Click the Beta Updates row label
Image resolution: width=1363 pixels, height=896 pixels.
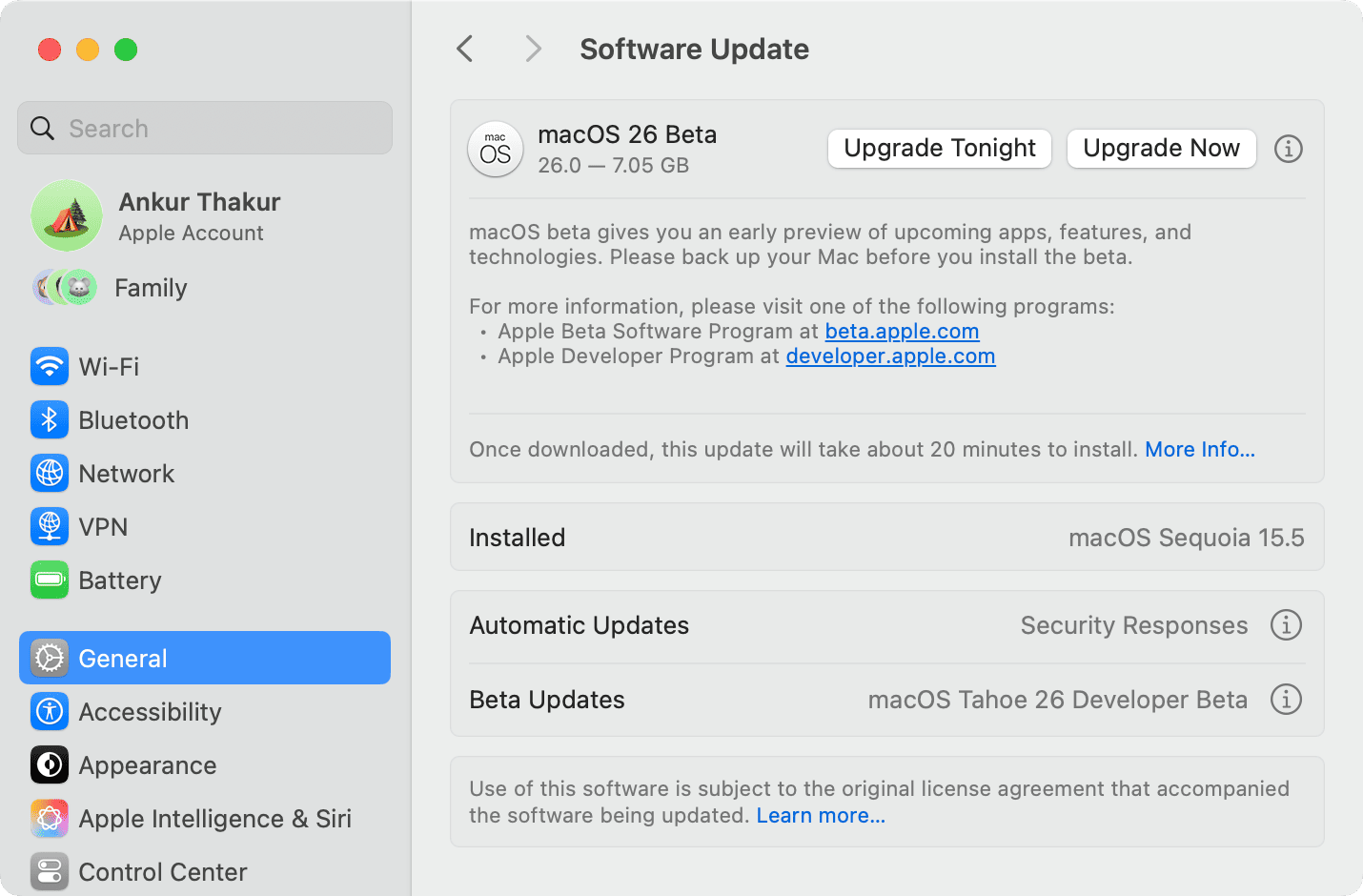click(x=547, y=700)
